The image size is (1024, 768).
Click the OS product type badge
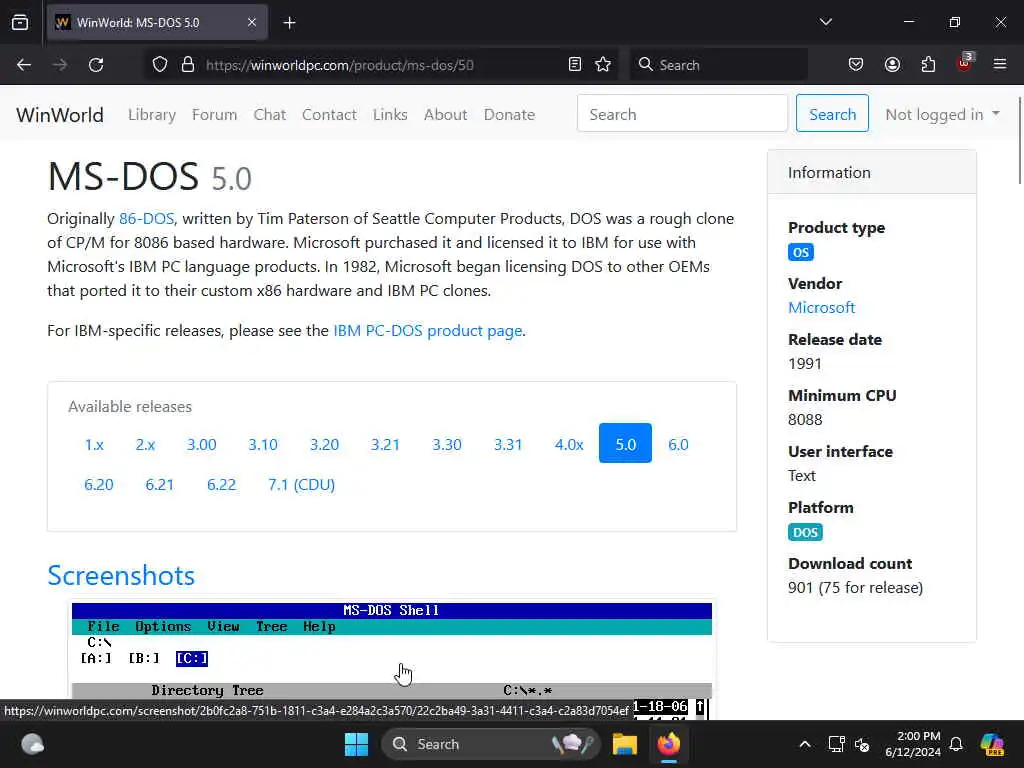point(801,252)
